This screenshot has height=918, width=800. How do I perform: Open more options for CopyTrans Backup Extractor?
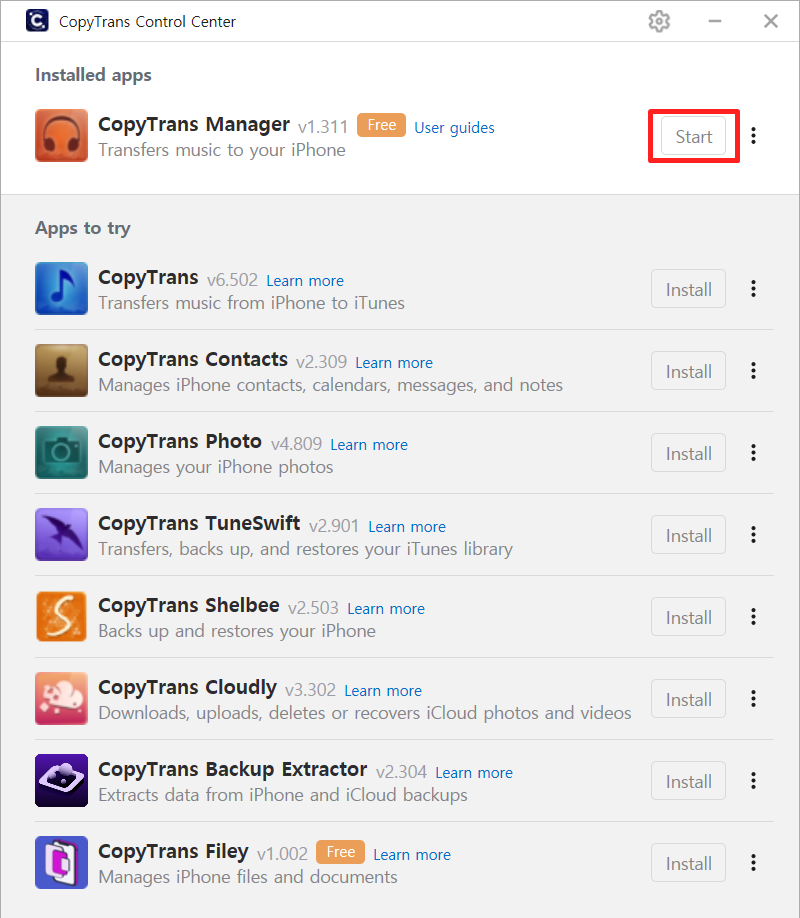coord(754,780)
